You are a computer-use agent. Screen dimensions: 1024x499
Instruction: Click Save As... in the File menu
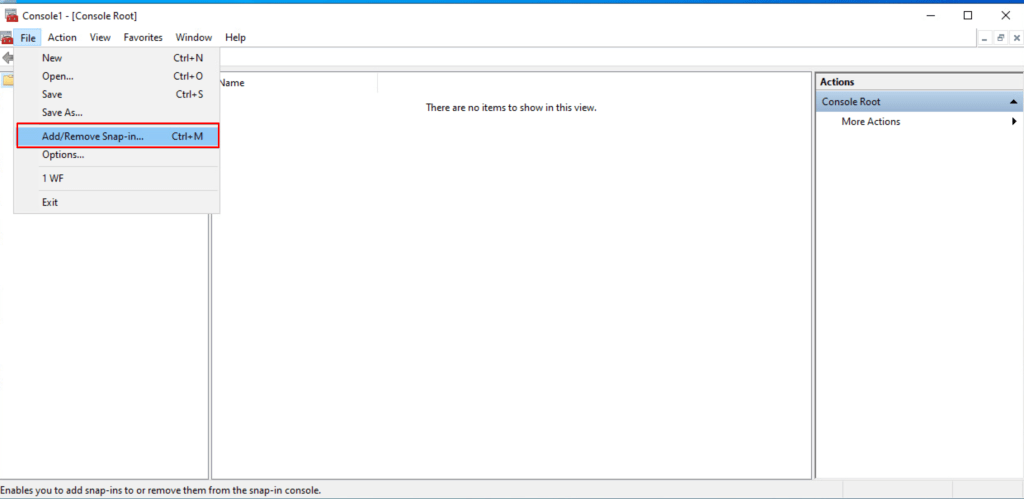click(x=62, y=112)
